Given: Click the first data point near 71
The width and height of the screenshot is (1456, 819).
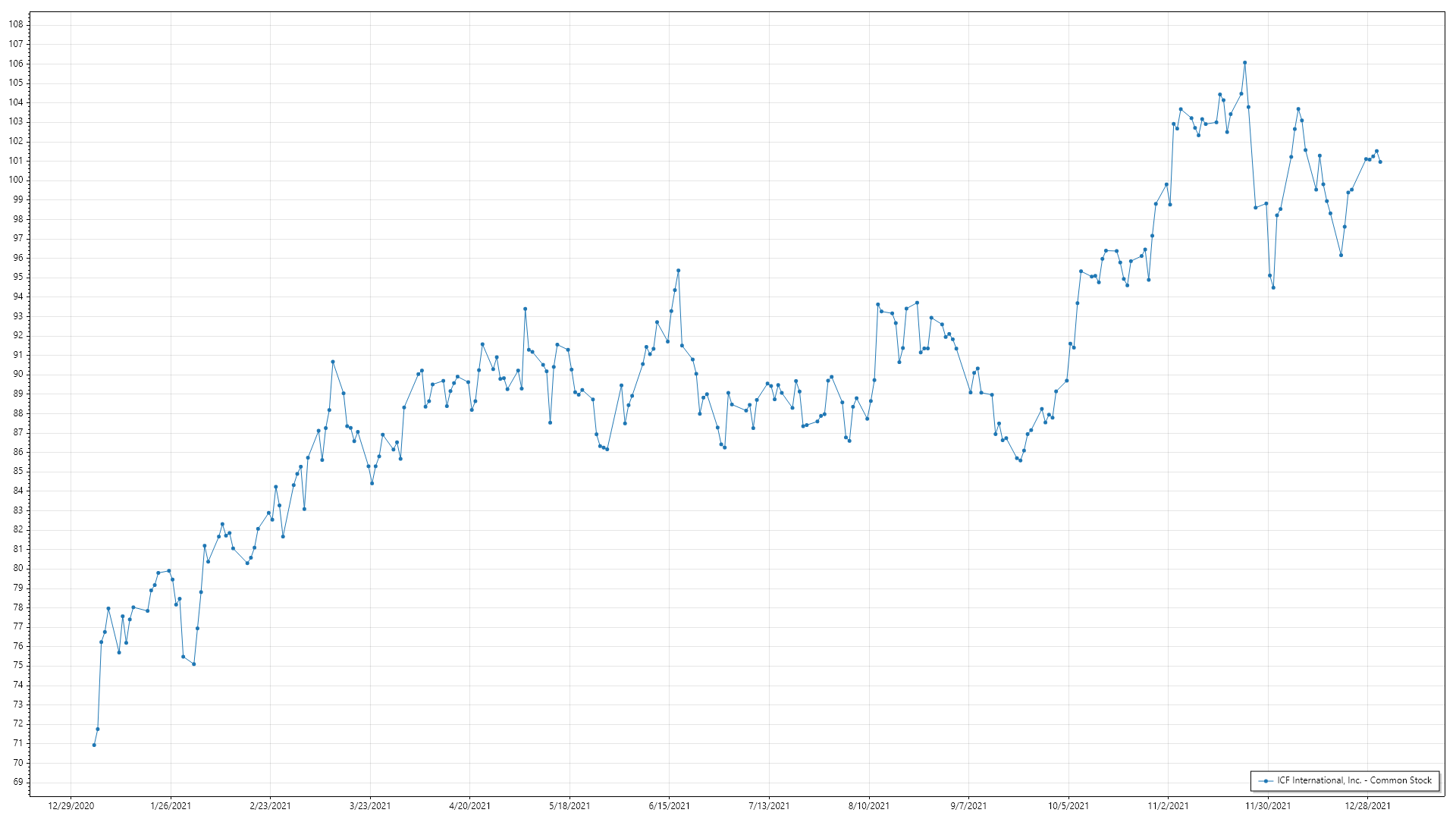Looking at the screenshot, I should click(x=94, y=745).
